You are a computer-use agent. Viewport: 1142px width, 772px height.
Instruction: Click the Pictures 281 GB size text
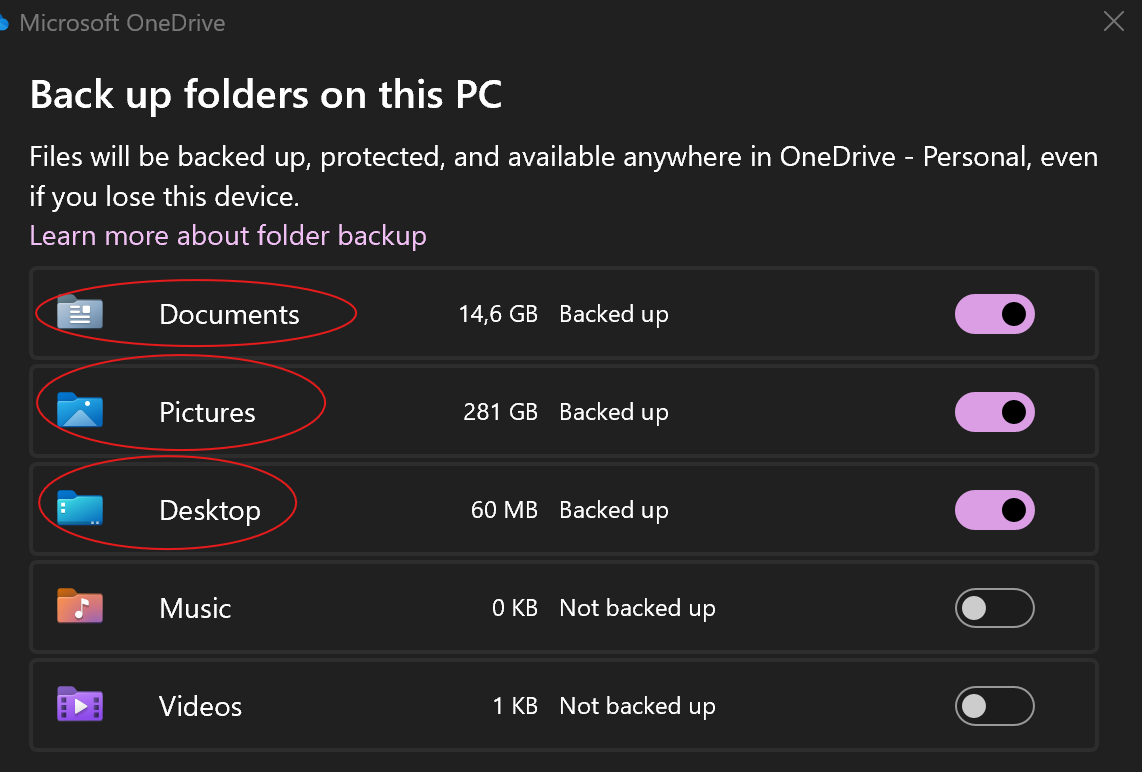coord(500,412)
